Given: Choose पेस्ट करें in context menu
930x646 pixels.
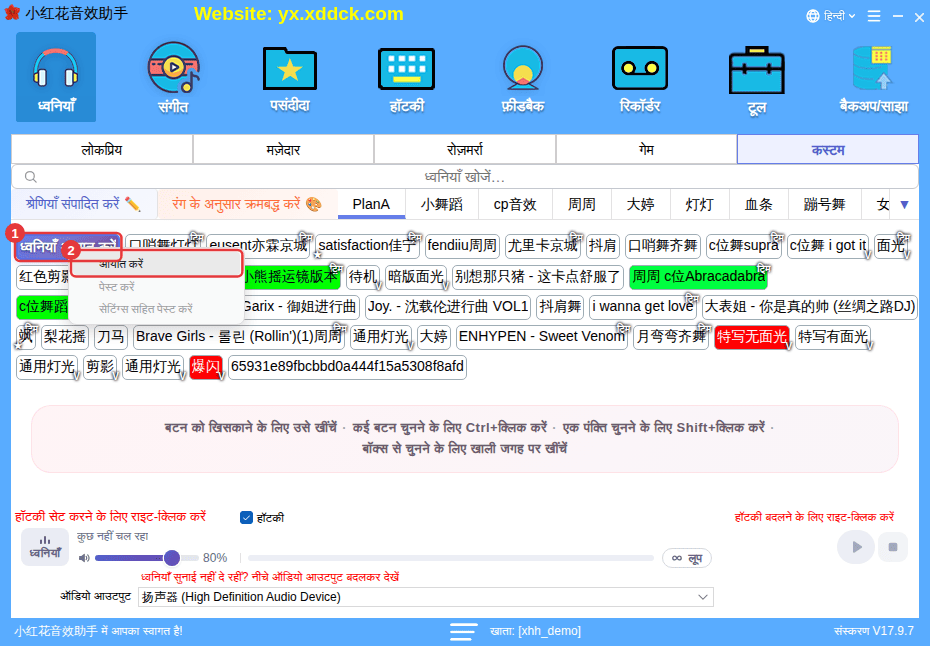Looking at the screenshot, I should coord(157,287).
